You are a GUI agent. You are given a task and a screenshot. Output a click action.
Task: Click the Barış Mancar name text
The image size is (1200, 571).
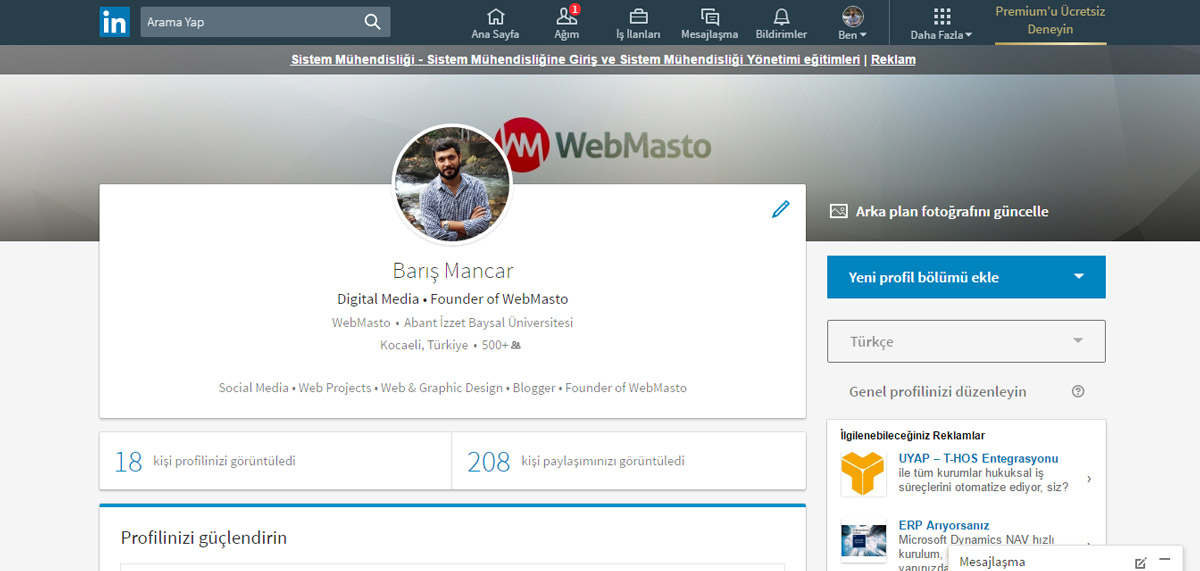coord(453,271)
